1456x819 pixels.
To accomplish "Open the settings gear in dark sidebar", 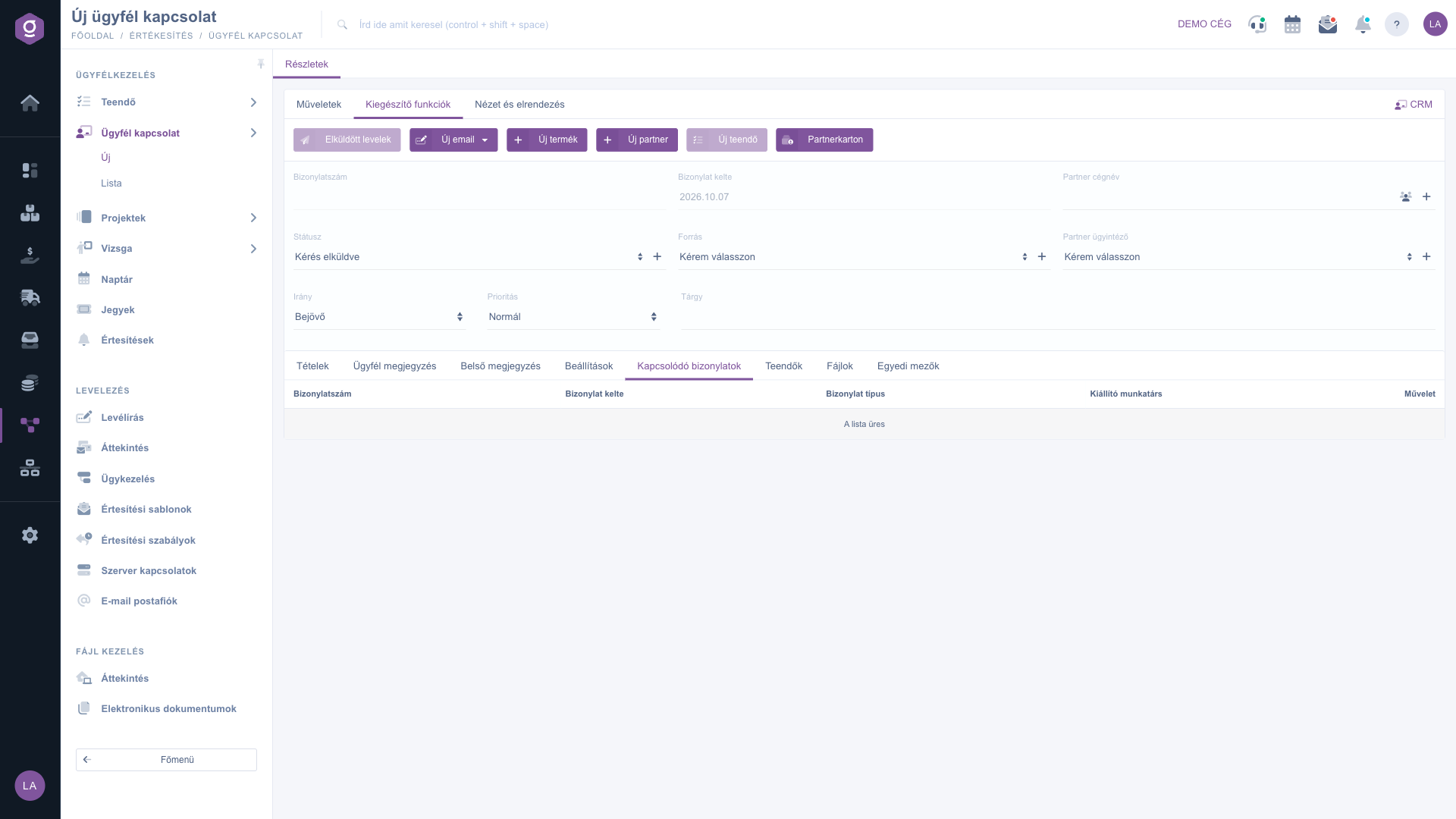I will click(x=30, y=535).
